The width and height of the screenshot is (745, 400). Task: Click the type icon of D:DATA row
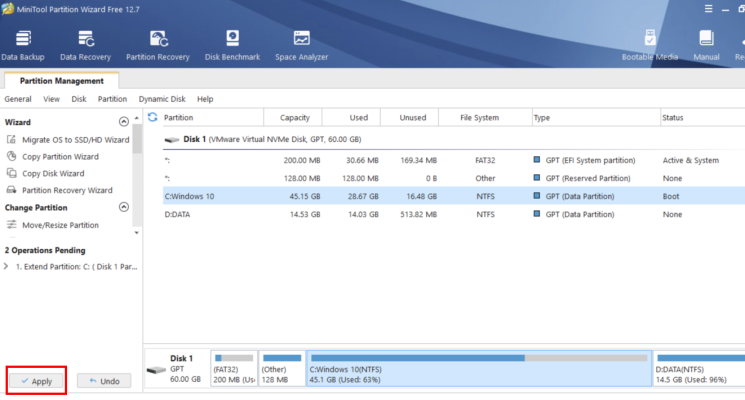[536, 214]
